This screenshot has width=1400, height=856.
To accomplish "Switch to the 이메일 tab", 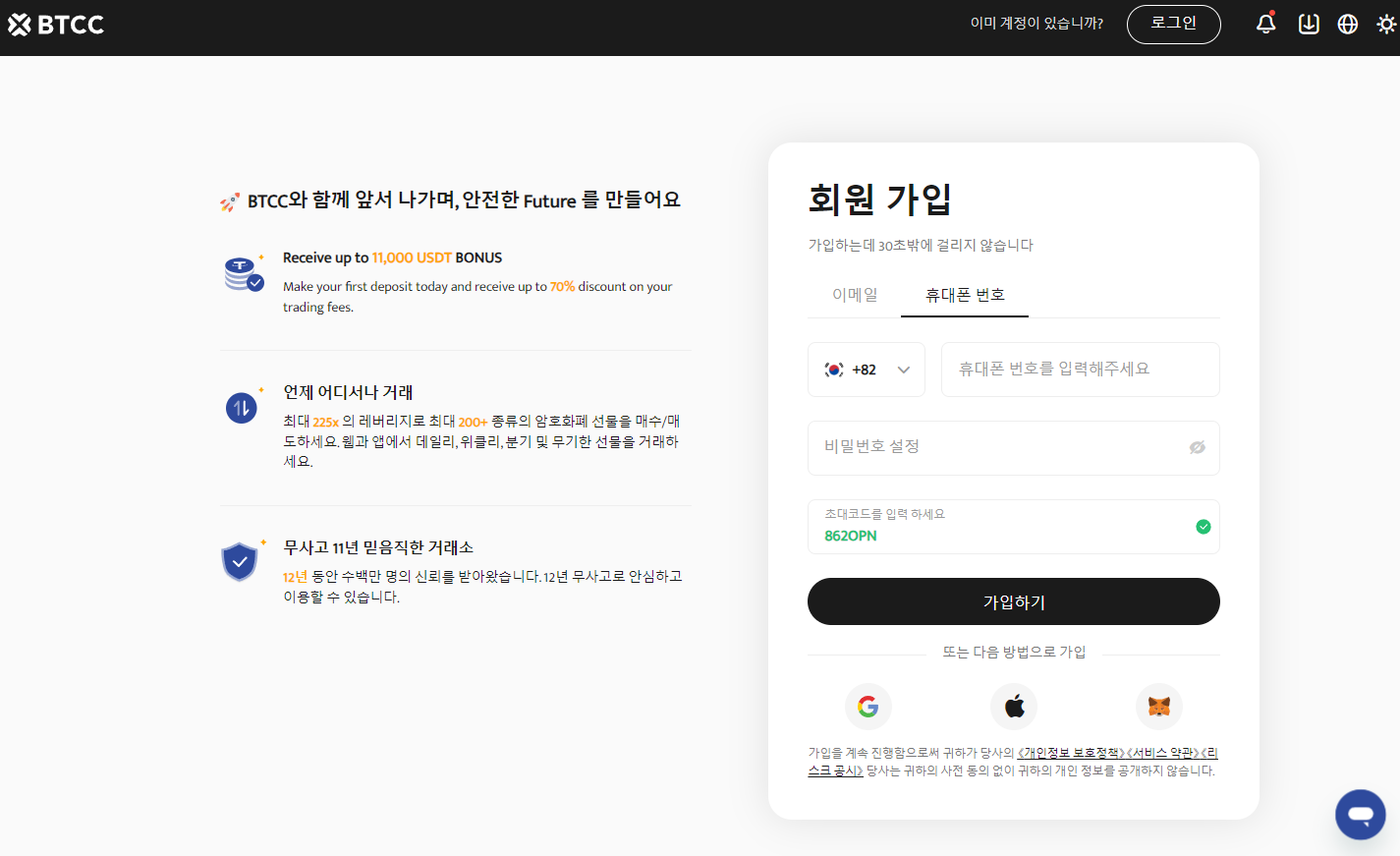I will click(x=855, y=295).
